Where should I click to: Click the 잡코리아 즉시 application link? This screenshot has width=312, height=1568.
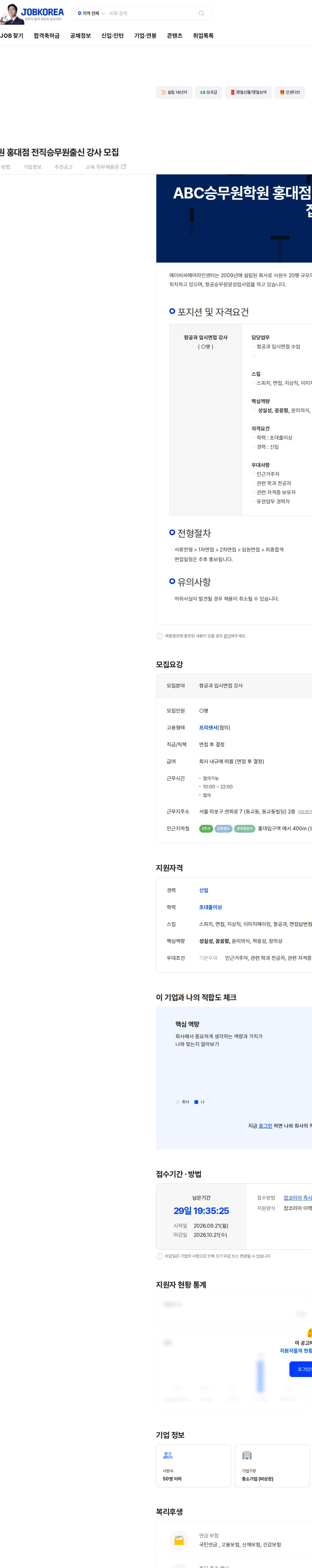297,1198
